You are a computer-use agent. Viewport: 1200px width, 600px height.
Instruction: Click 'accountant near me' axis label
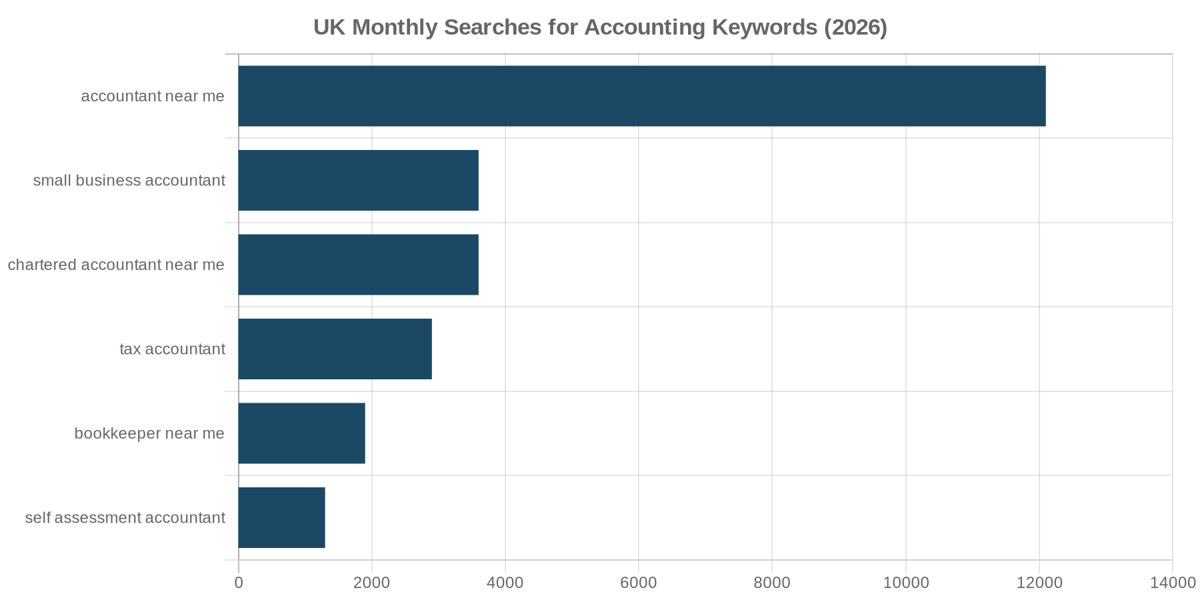[x=153, y=96]
